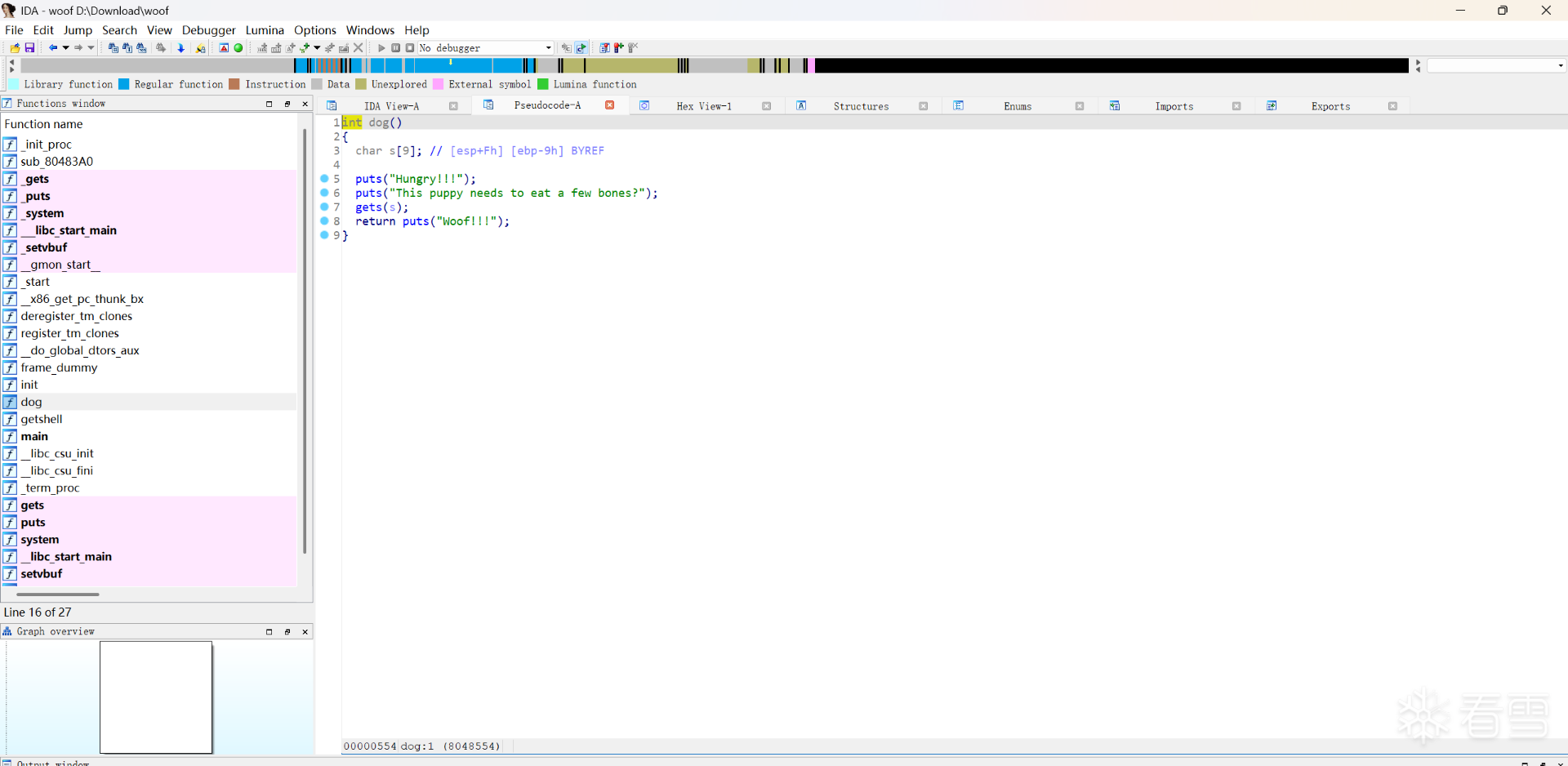
Task: Switch to the Imports tab
Action: [x=1174, y=106]
